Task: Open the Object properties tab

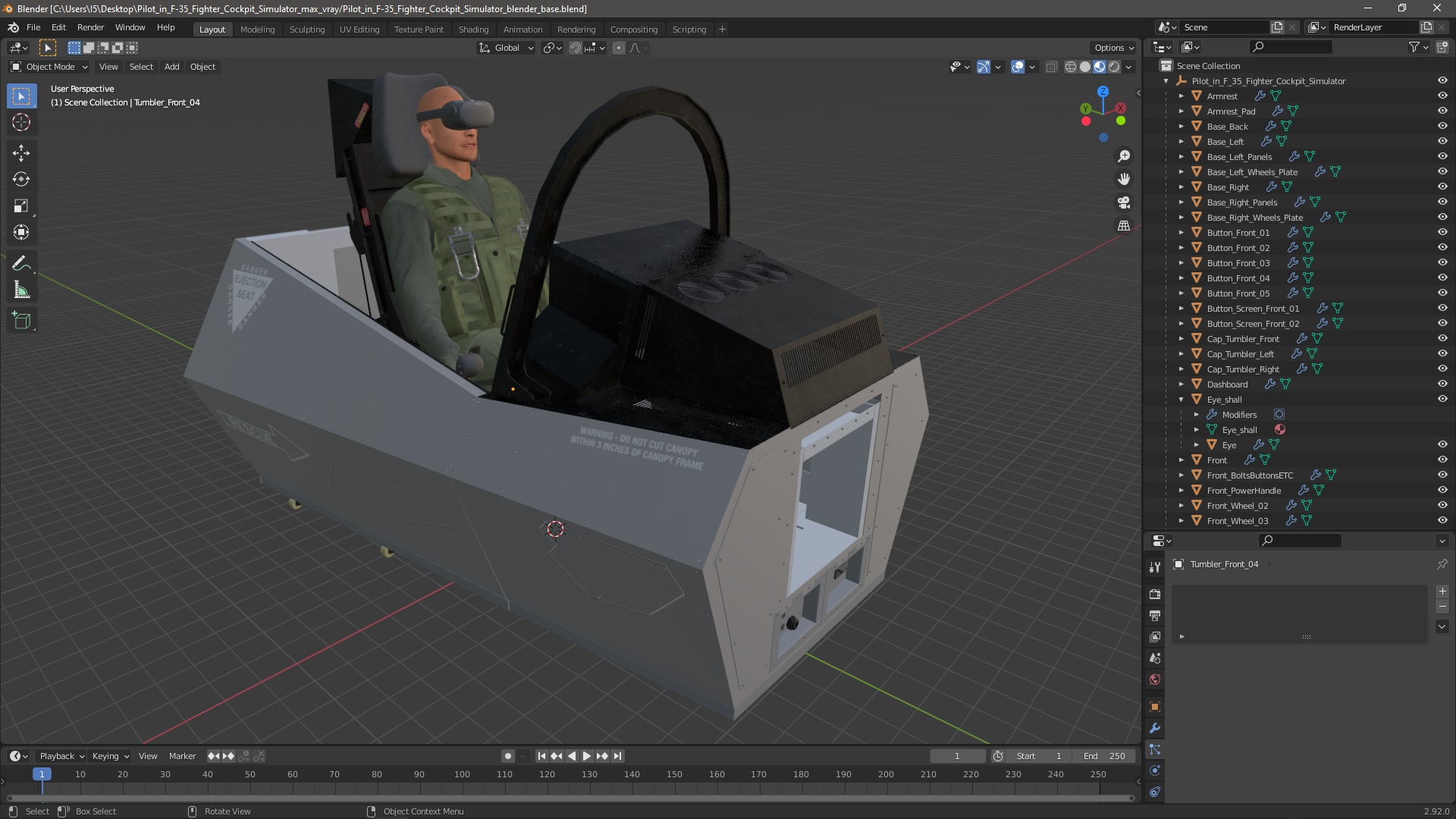Action: pyautogui.click(x=1155, y=707)
